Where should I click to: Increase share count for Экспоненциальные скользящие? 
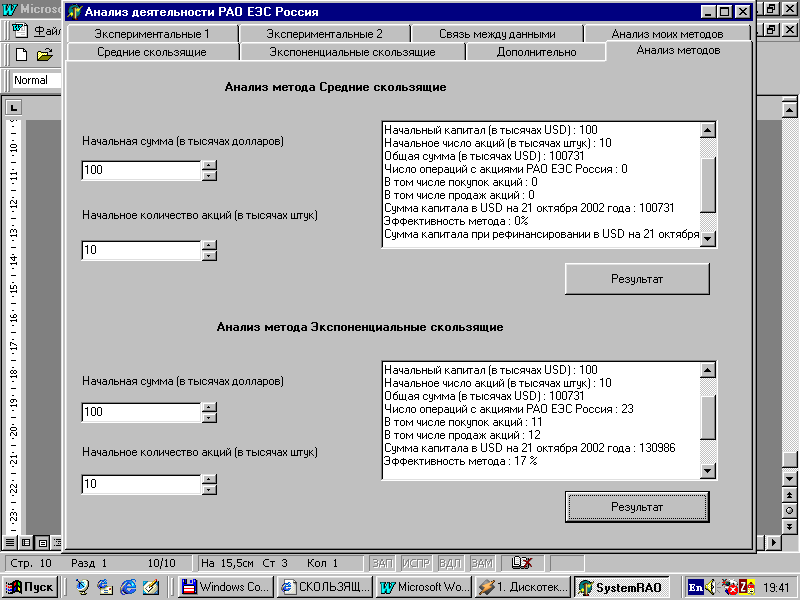coord(209,479)
